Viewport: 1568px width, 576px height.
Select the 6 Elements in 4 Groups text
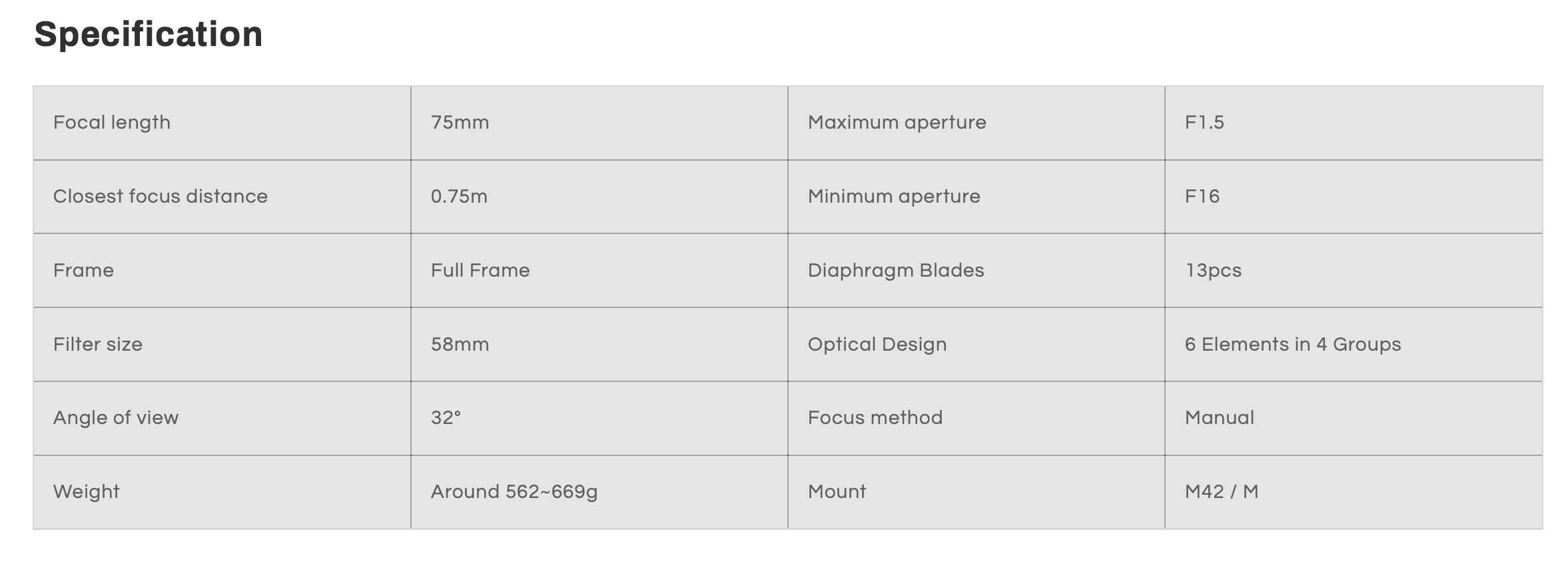(x=1293, y=345)
